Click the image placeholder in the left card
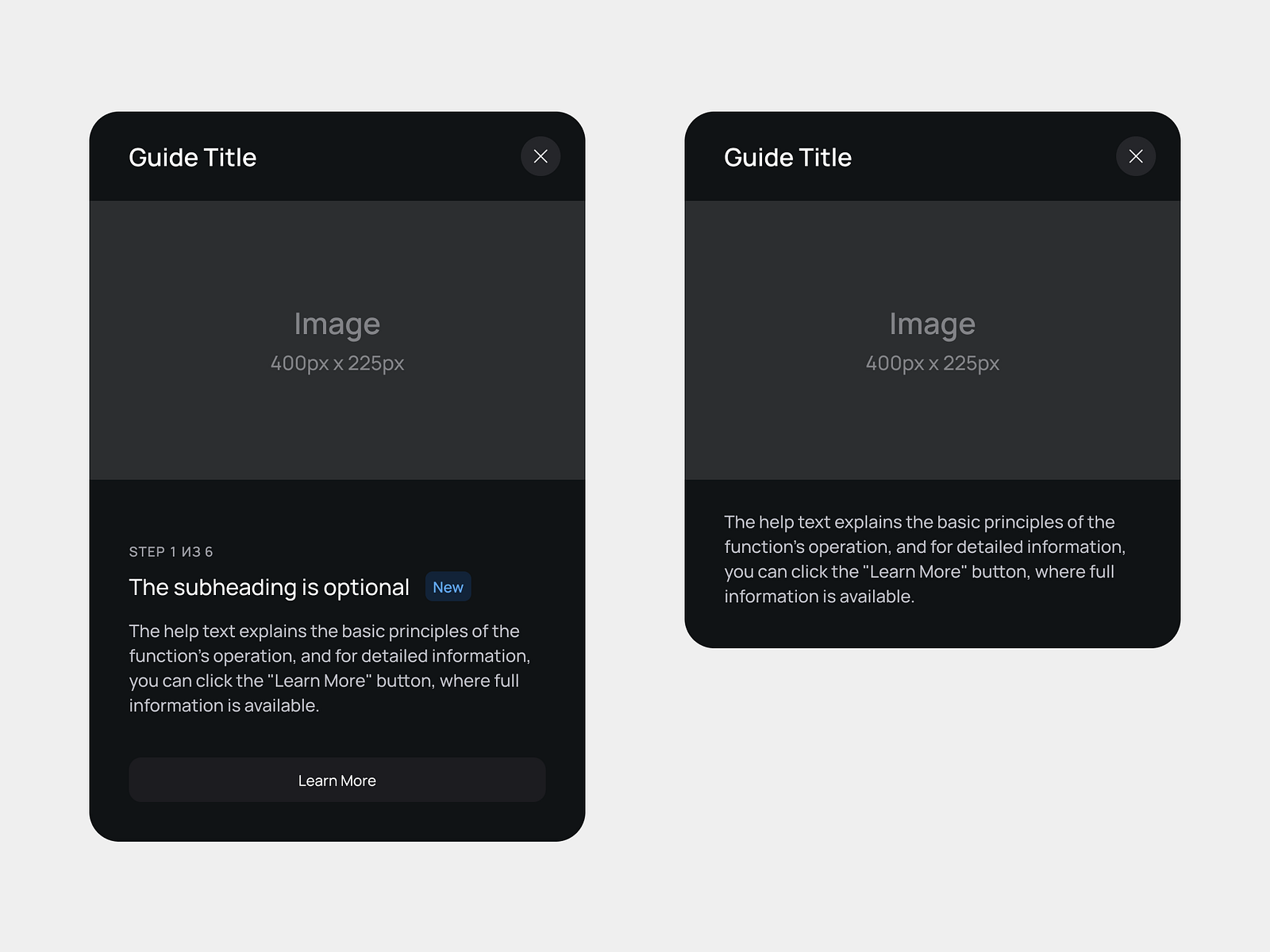 [x=337, y=340]
